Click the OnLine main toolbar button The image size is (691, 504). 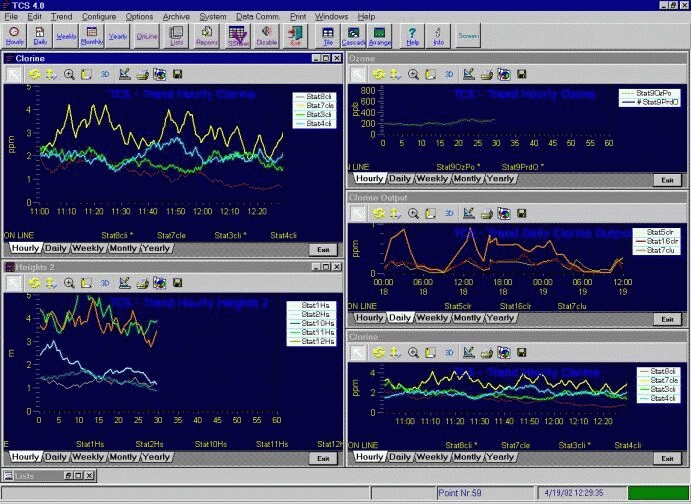[147, 36]
